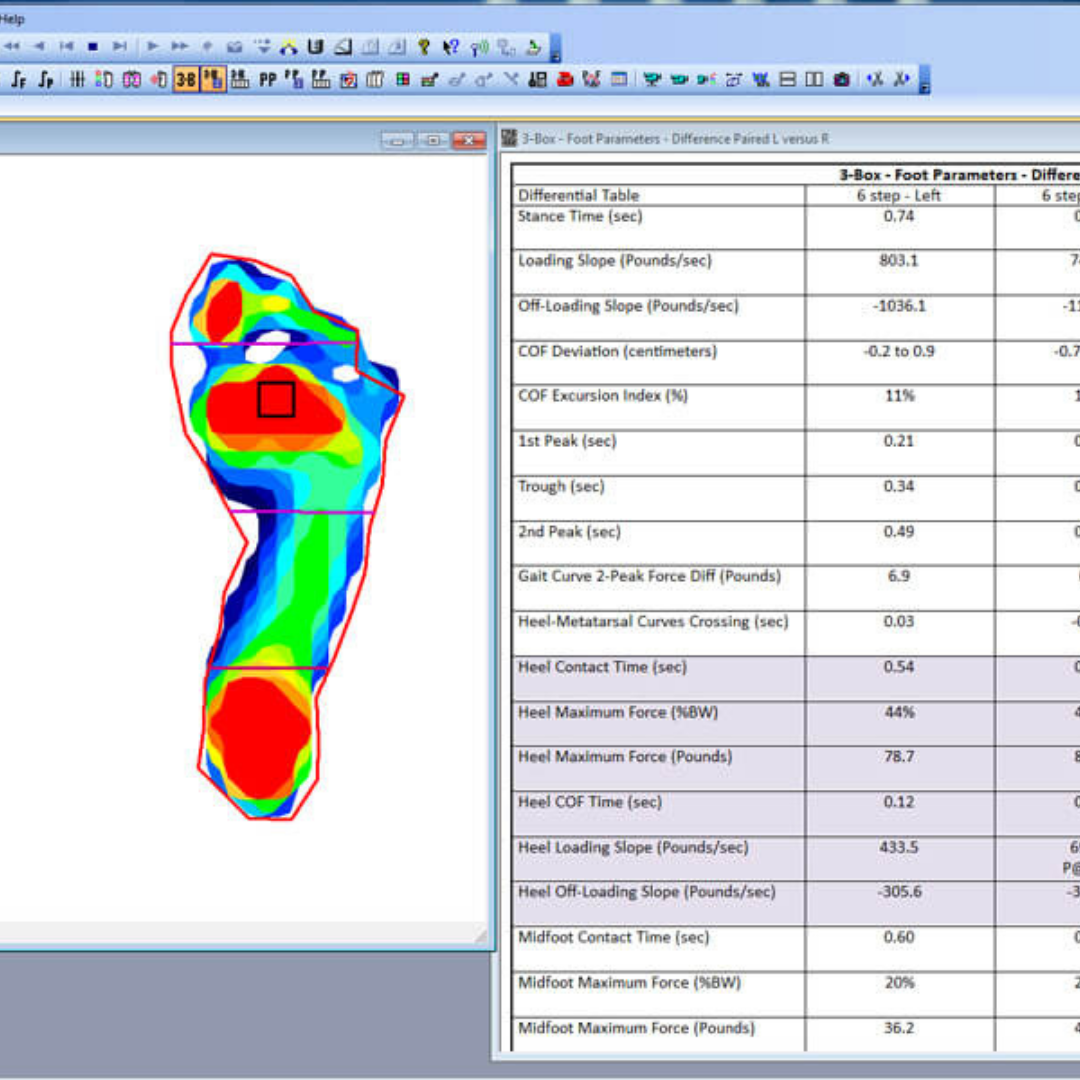Click the 3-B graph icon
The height and width of the screenshot is (1080, 1080).
(240, 80)
